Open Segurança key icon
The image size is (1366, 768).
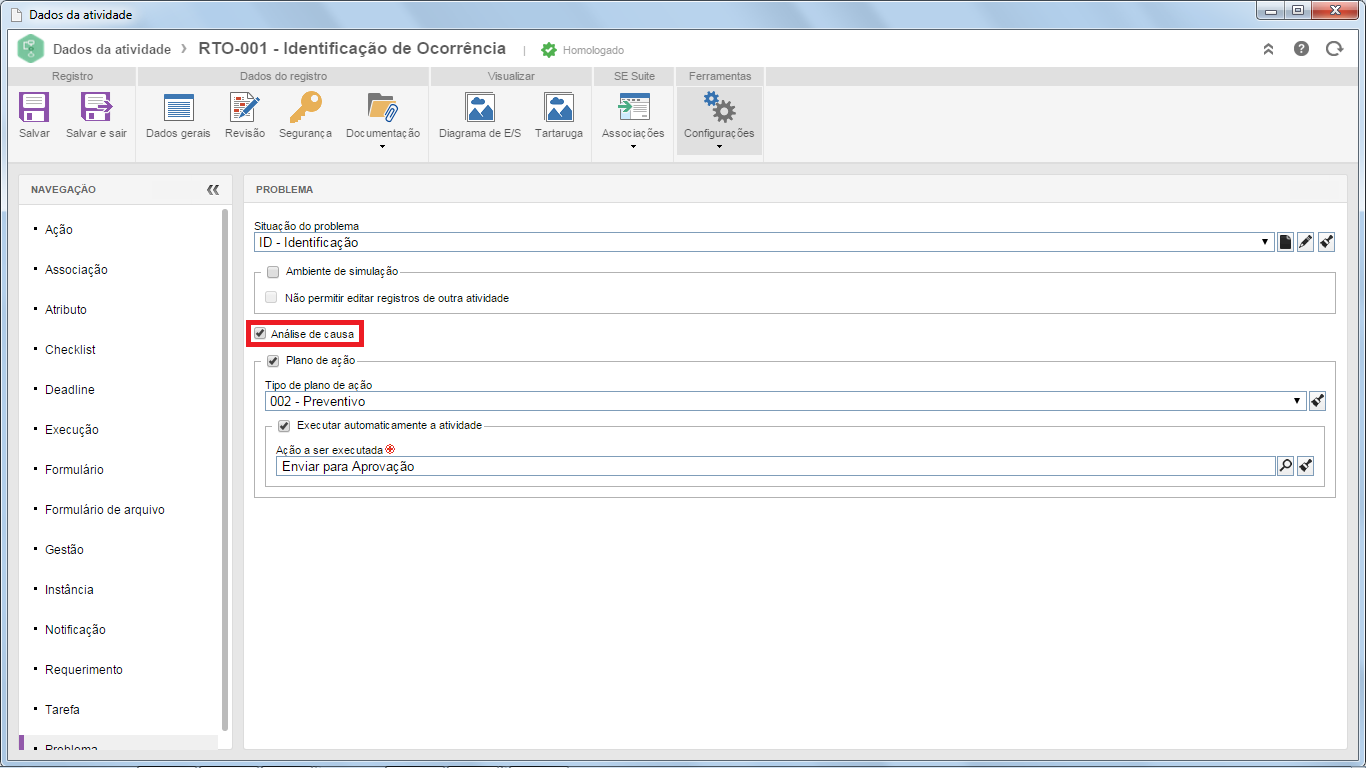coord(305,107)
